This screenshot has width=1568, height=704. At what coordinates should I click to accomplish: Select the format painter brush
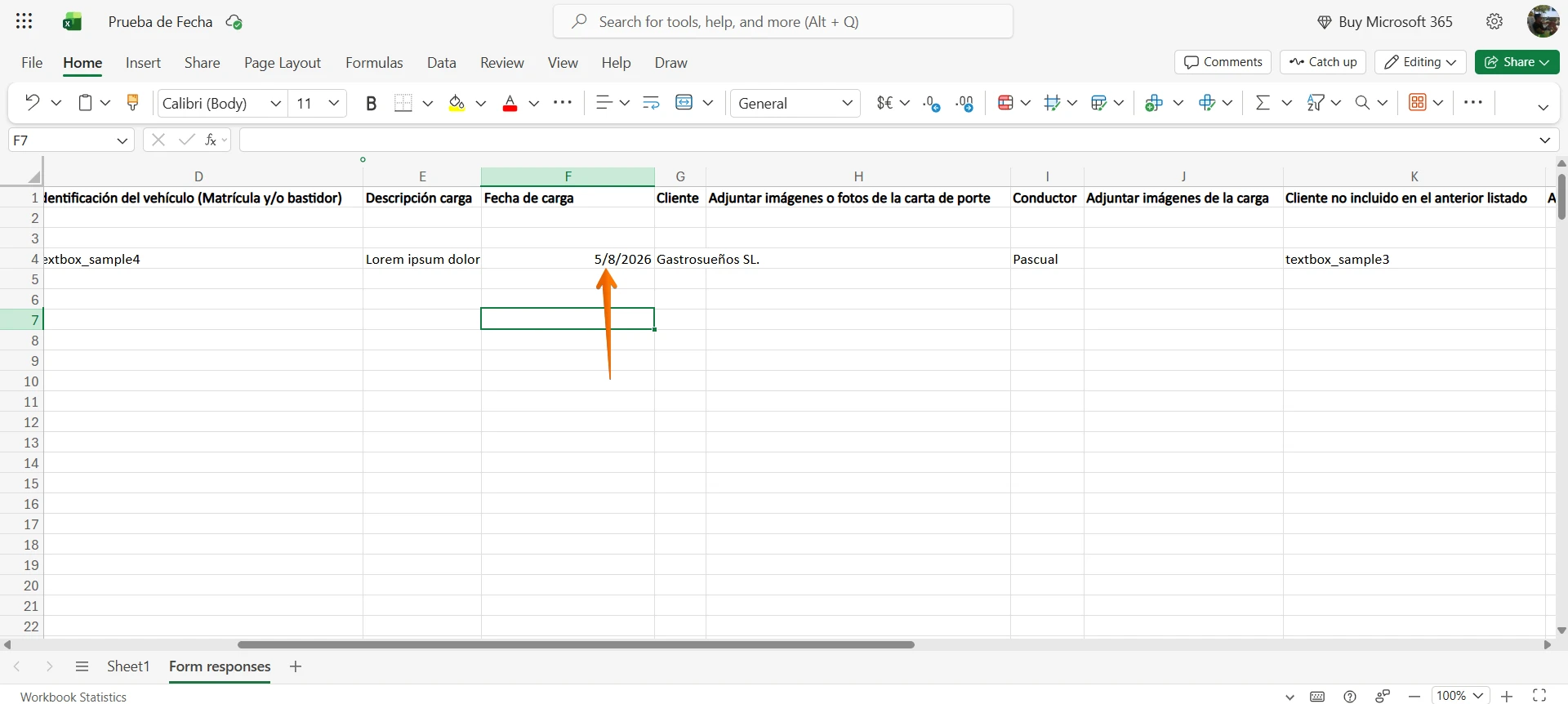(x=132, y=103)
